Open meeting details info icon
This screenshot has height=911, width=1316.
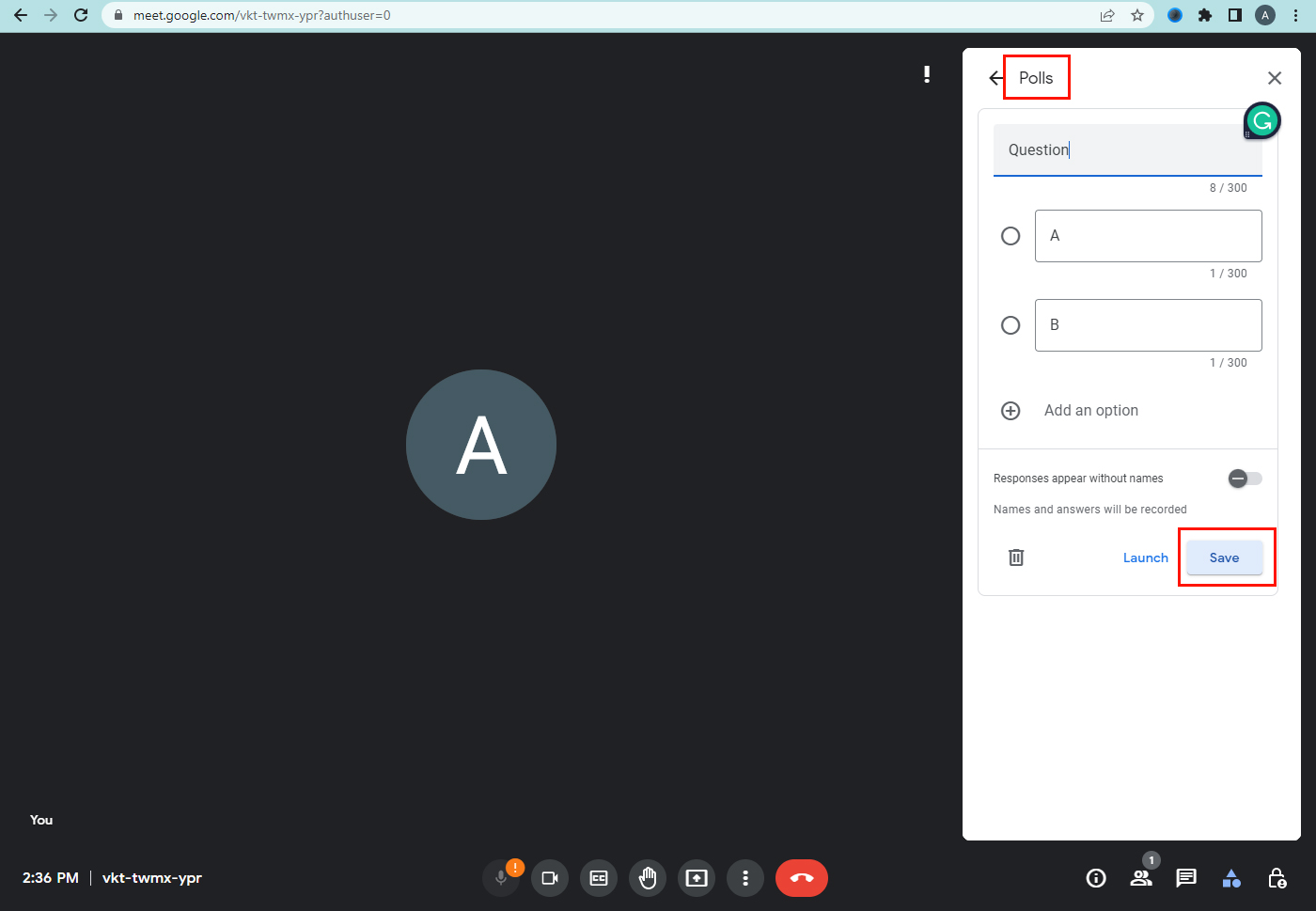1096,878
